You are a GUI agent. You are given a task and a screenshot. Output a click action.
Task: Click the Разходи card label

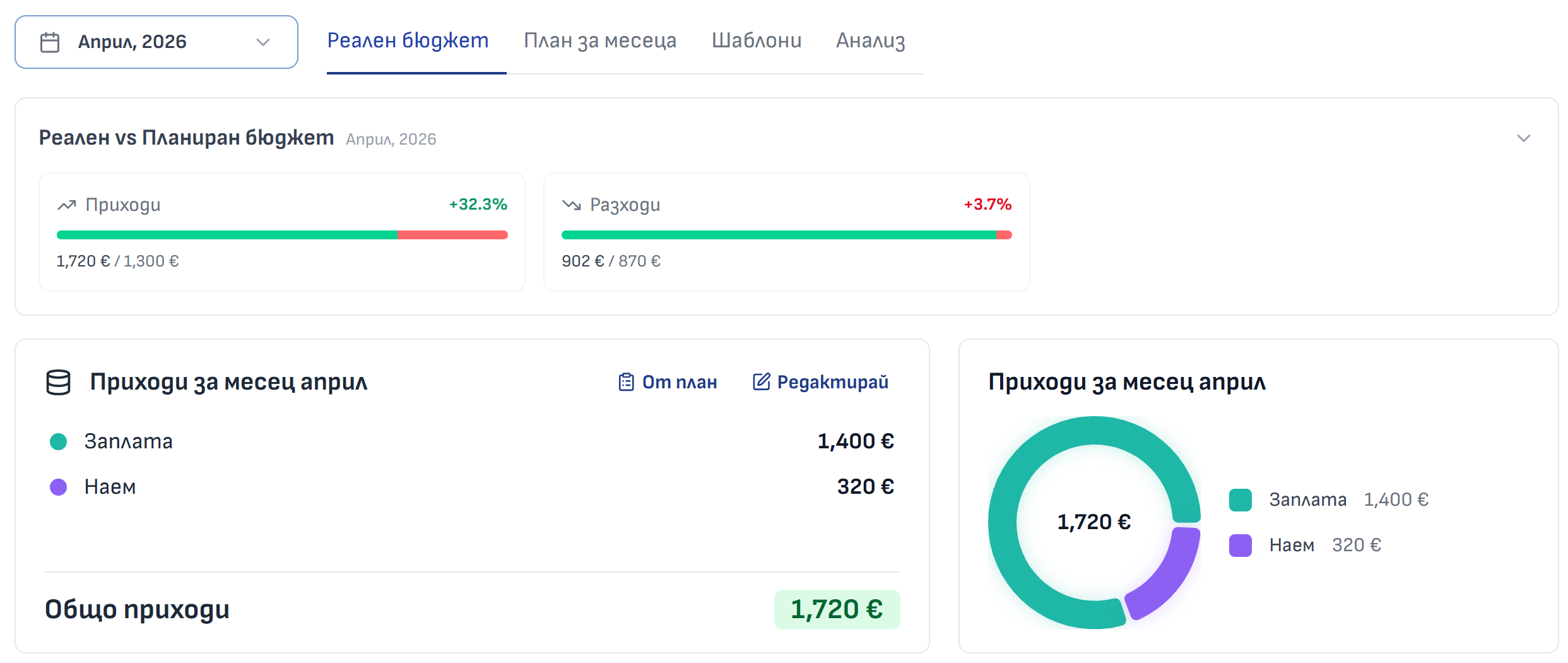pyautogui.click(x=625, y=205)
